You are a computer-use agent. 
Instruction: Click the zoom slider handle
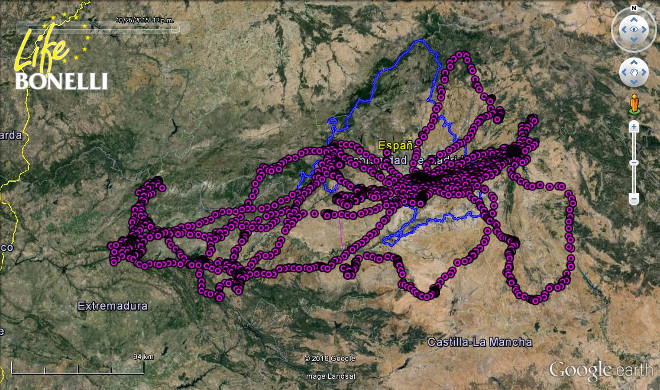[634, 163]
